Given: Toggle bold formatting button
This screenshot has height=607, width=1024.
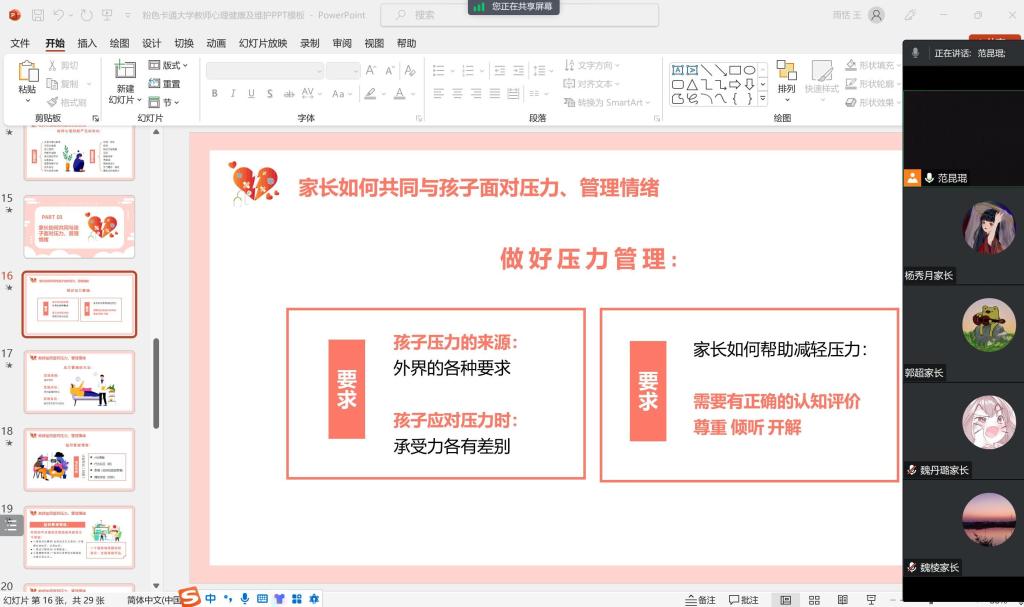Looking at the screenshot, I should (214, 93).
